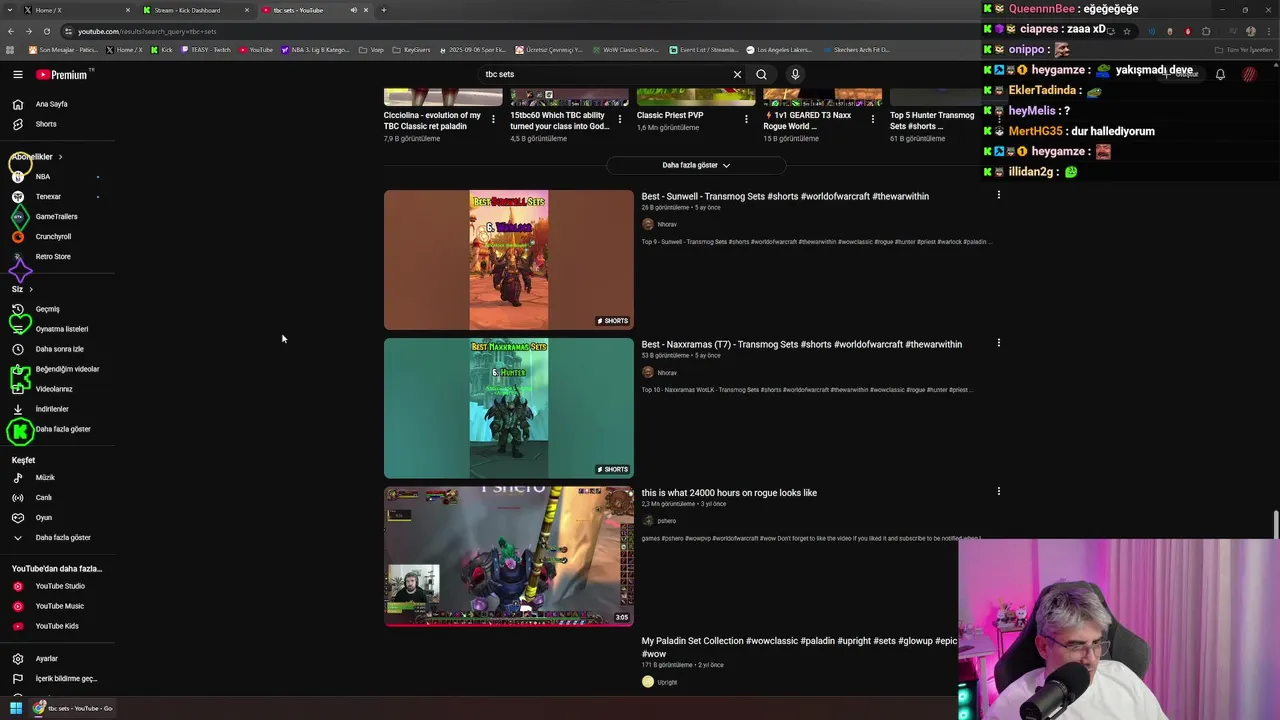Open Daha sonra izle list
1280x720 pixels.
coord(58,349)
